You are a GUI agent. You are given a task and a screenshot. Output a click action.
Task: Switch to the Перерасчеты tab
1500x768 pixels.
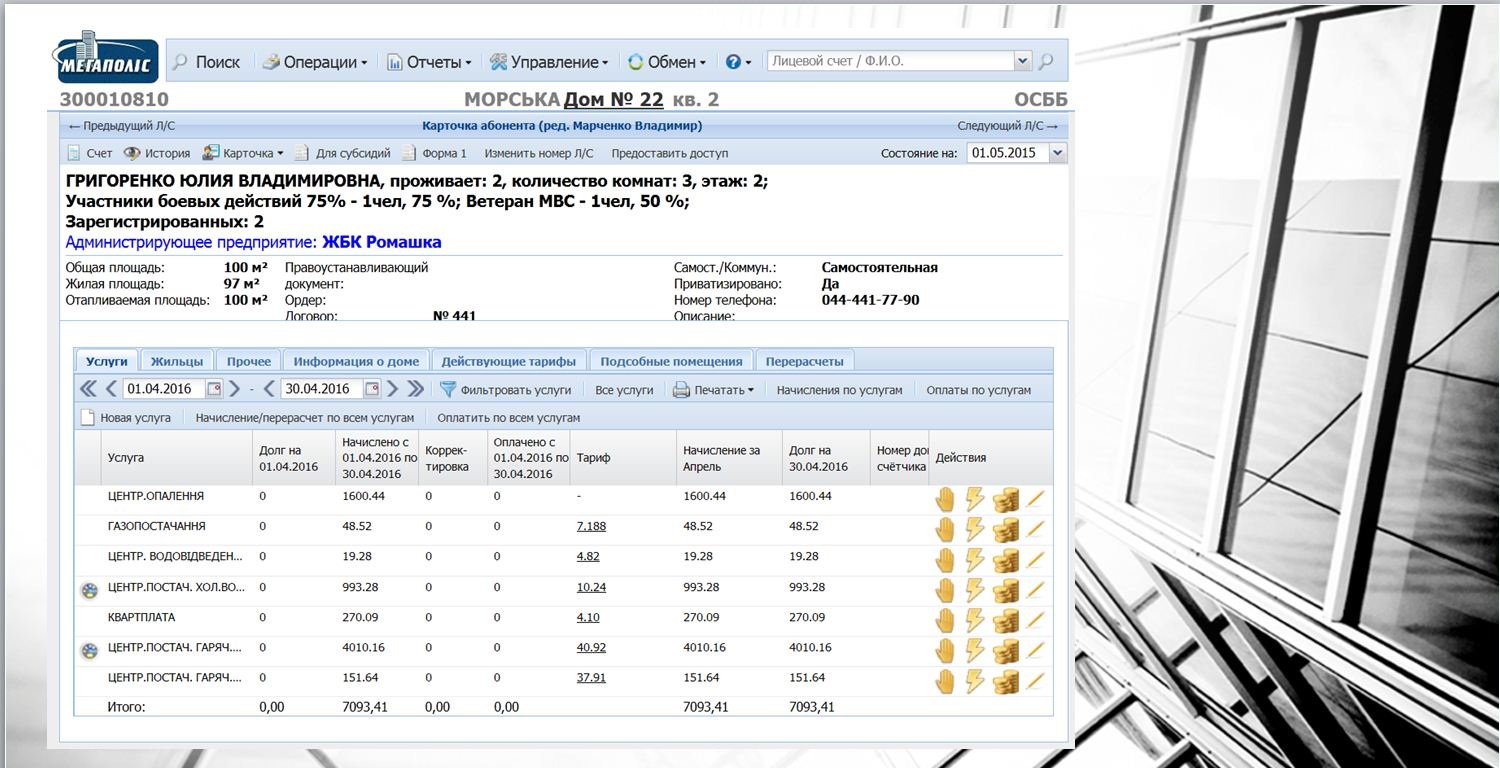(x=804, y=361)
